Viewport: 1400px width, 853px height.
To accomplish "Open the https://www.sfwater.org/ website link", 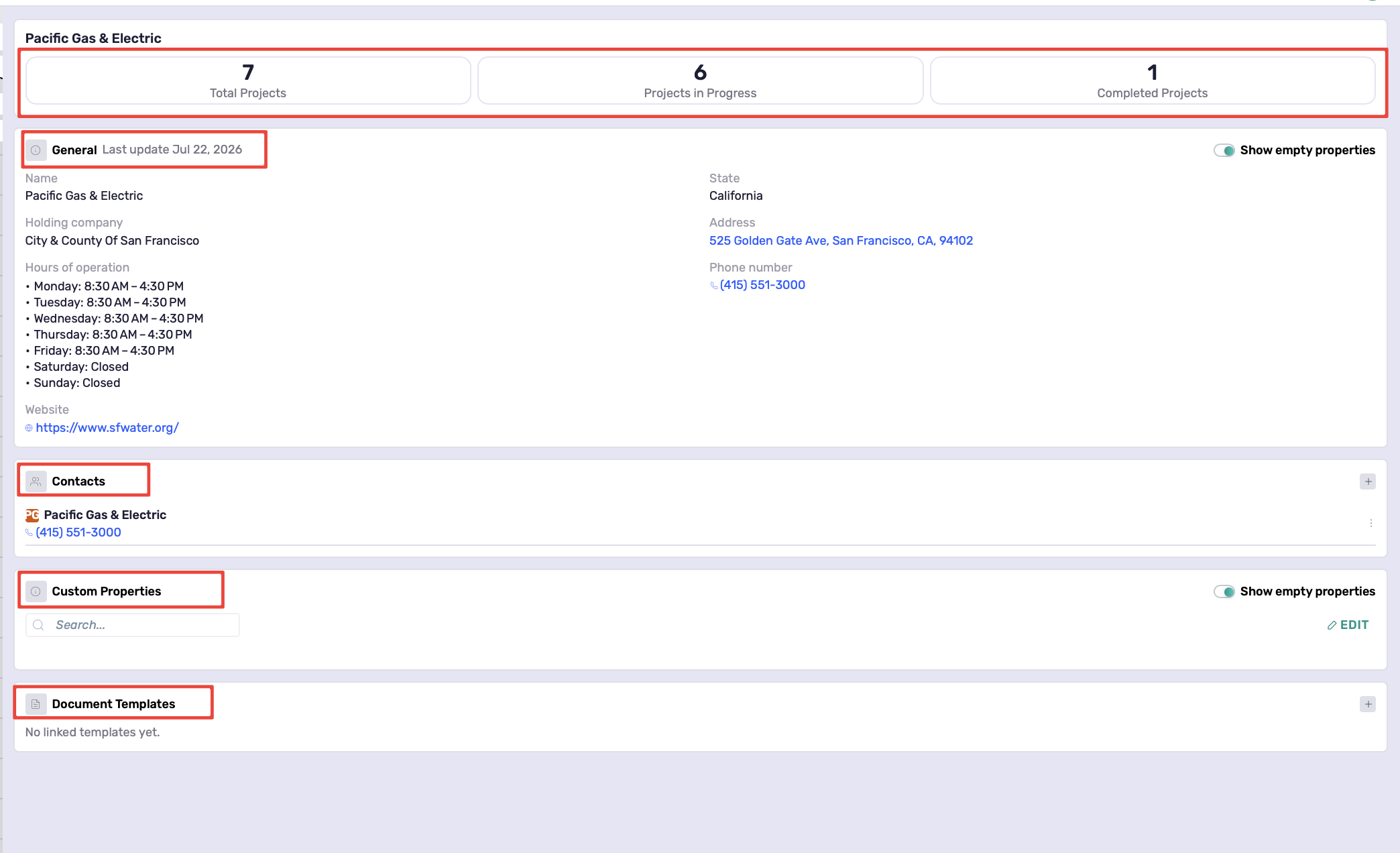I will click(107, 428).
